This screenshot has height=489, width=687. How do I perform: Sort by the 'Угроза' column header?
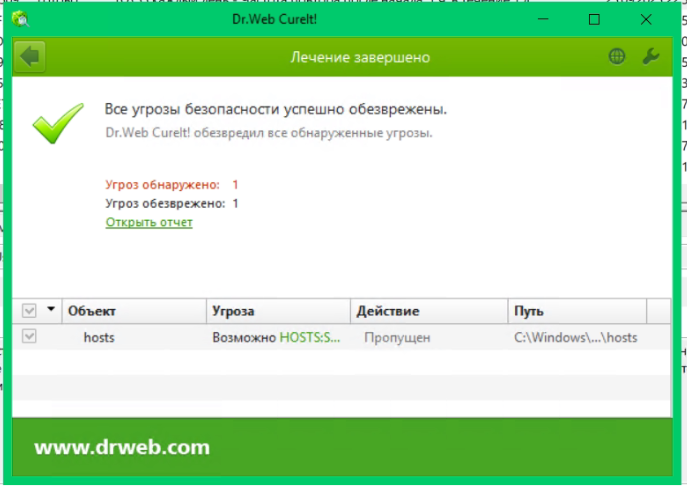click(x=278, y=311)
